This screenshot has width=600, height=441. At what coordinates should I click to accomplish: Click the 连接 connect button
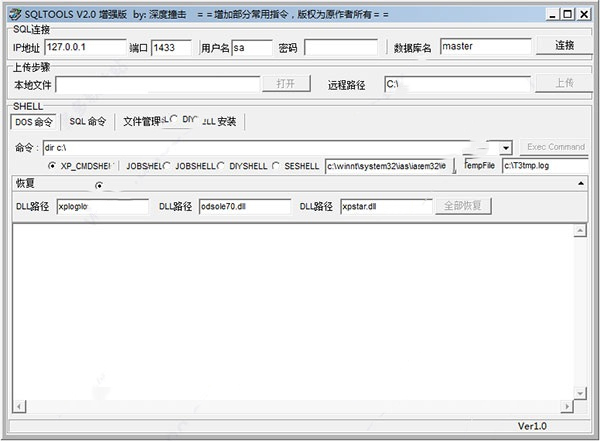[564, 46]
